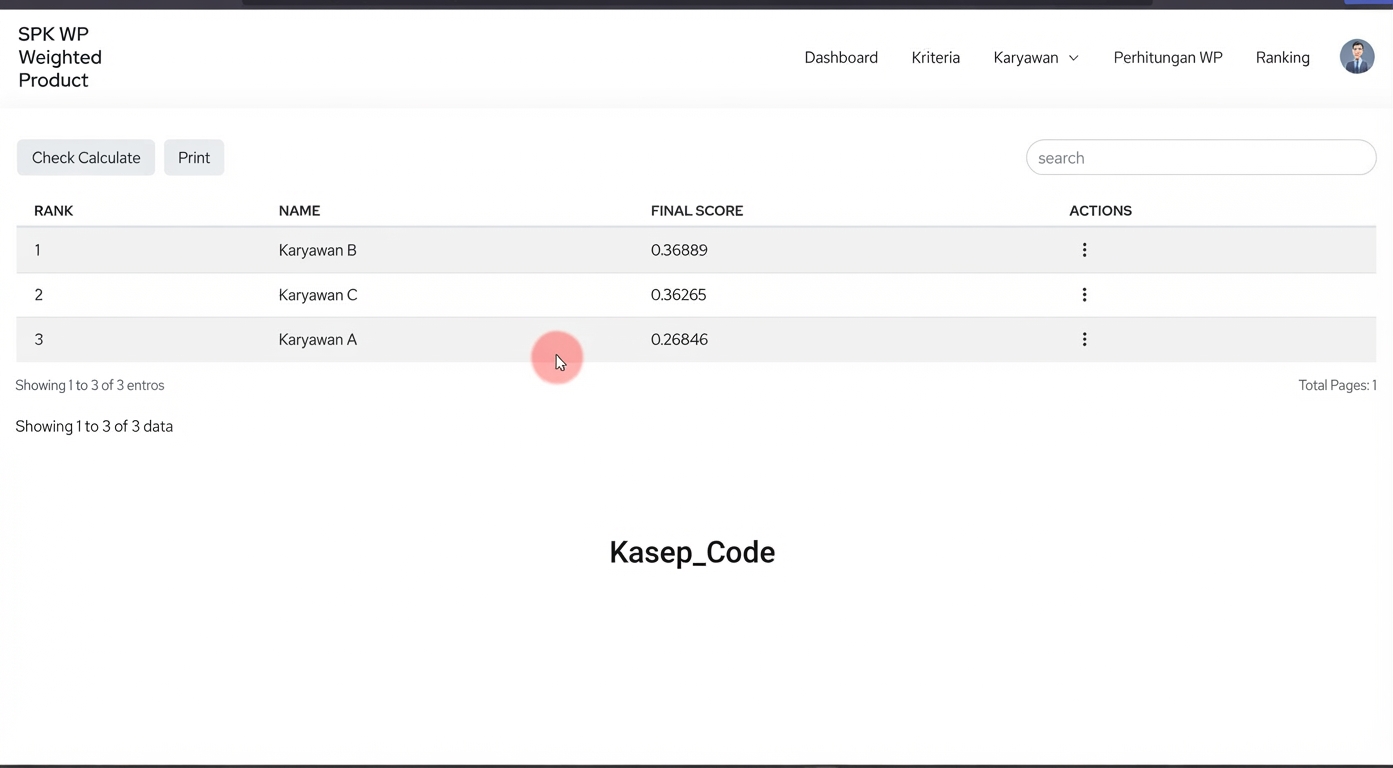Click the SPK WP Weighted Product logo
Image resolution: width=1393 pixels, height=768 pixels.
pyautogui.click(x=60, y=57)
